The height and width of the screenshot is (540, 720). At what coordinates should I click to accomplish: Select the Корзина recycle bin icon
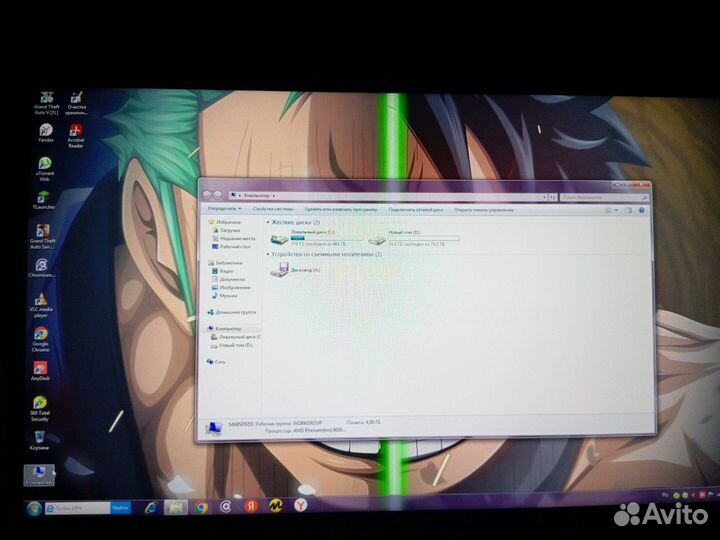coord(39,440)
